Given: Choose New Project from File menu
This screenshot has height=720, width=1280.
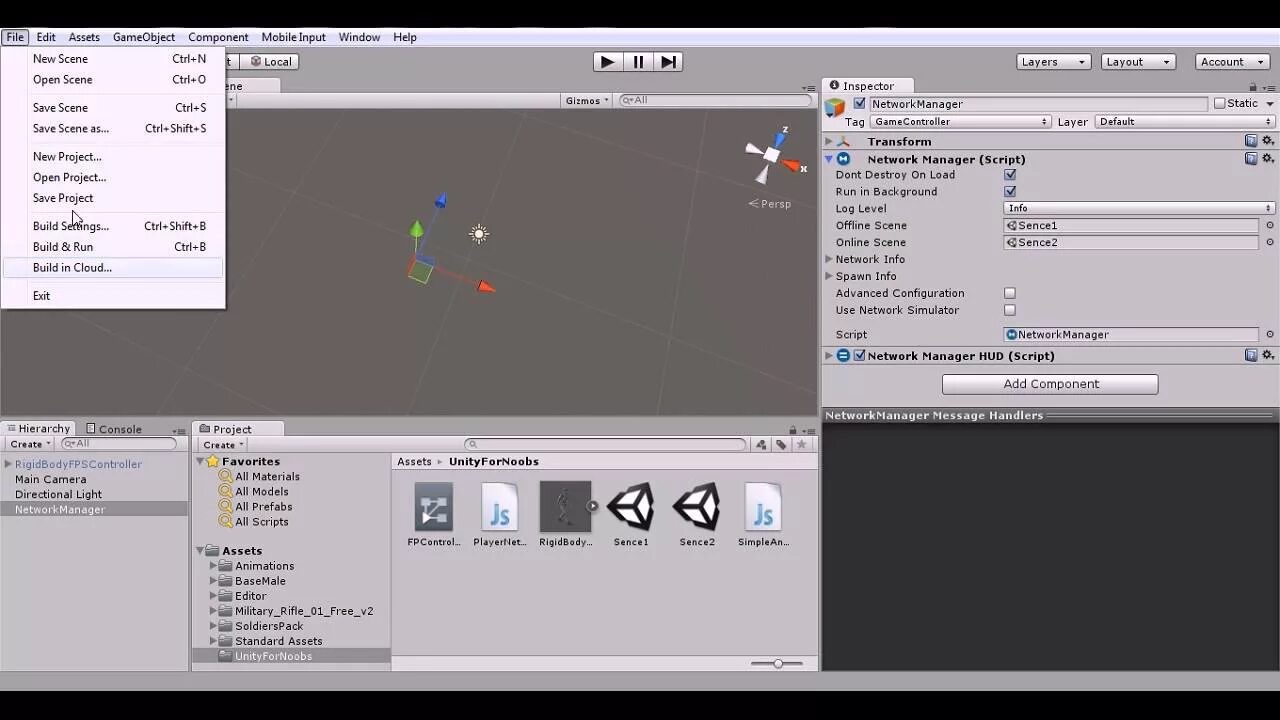Looking at the screenshot, I should 113,156.
